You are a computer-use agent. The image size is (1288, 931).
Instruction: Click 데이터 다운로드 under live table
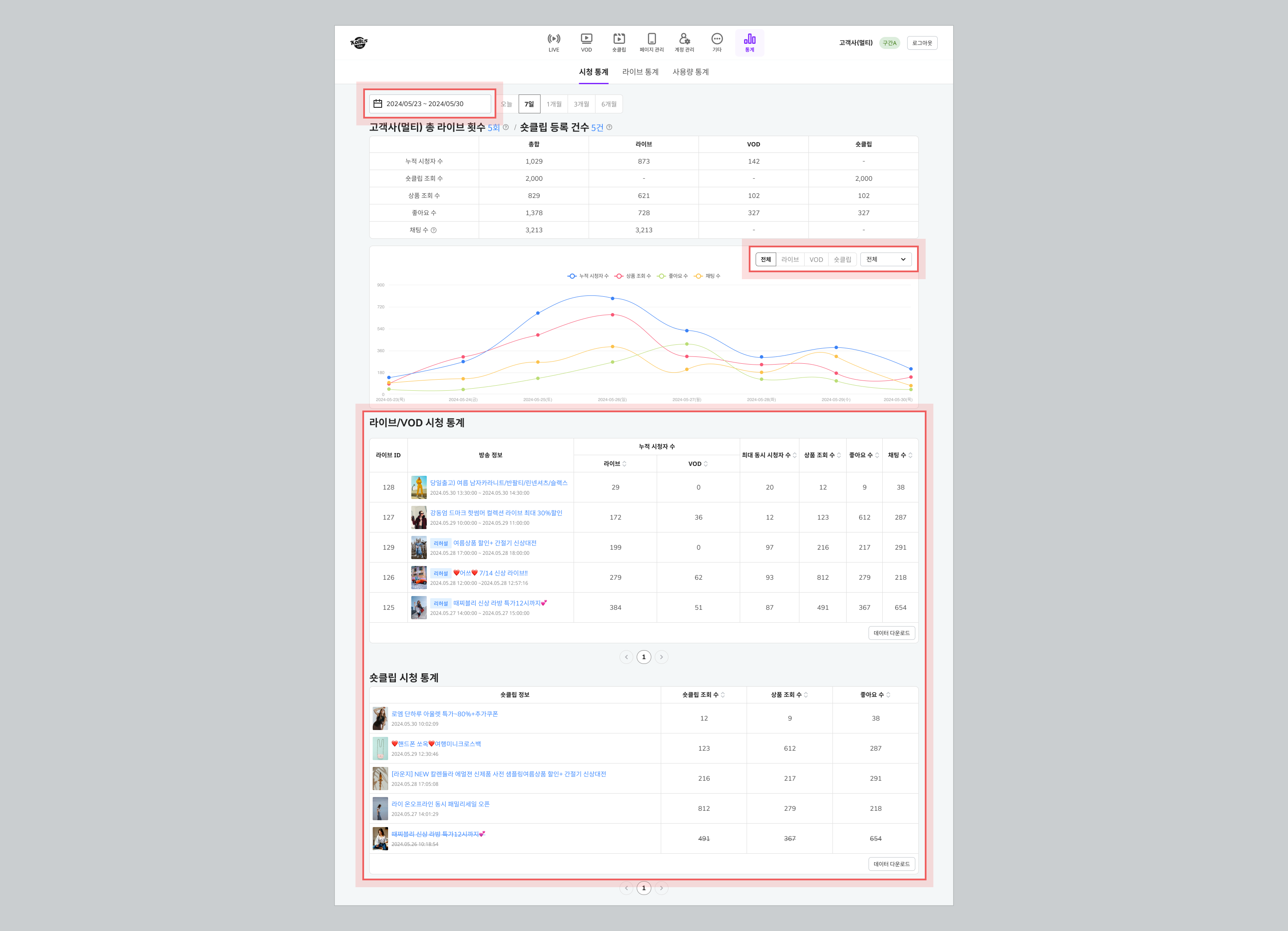click(891, 633)
